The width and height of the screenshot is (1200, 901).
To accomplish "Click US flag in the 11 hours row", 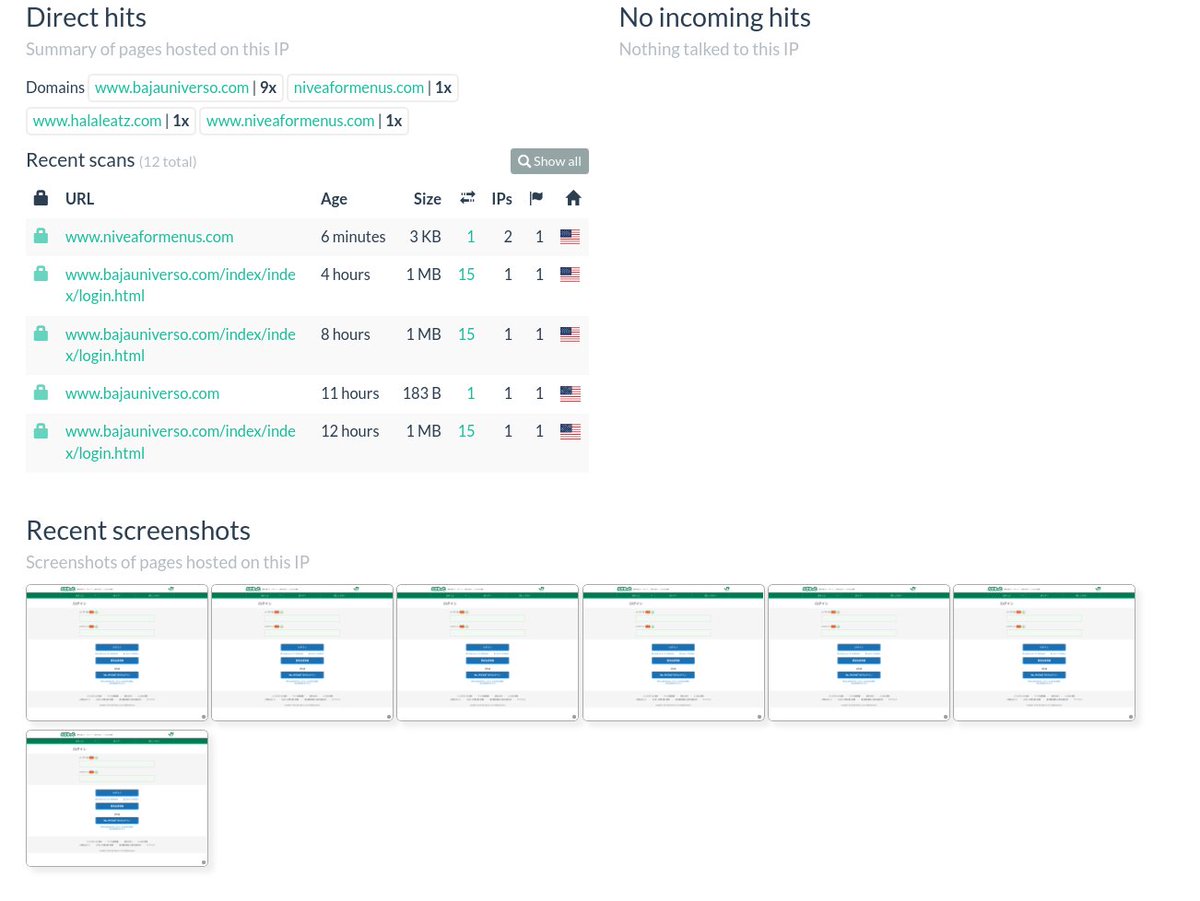I will pos(570,394).
